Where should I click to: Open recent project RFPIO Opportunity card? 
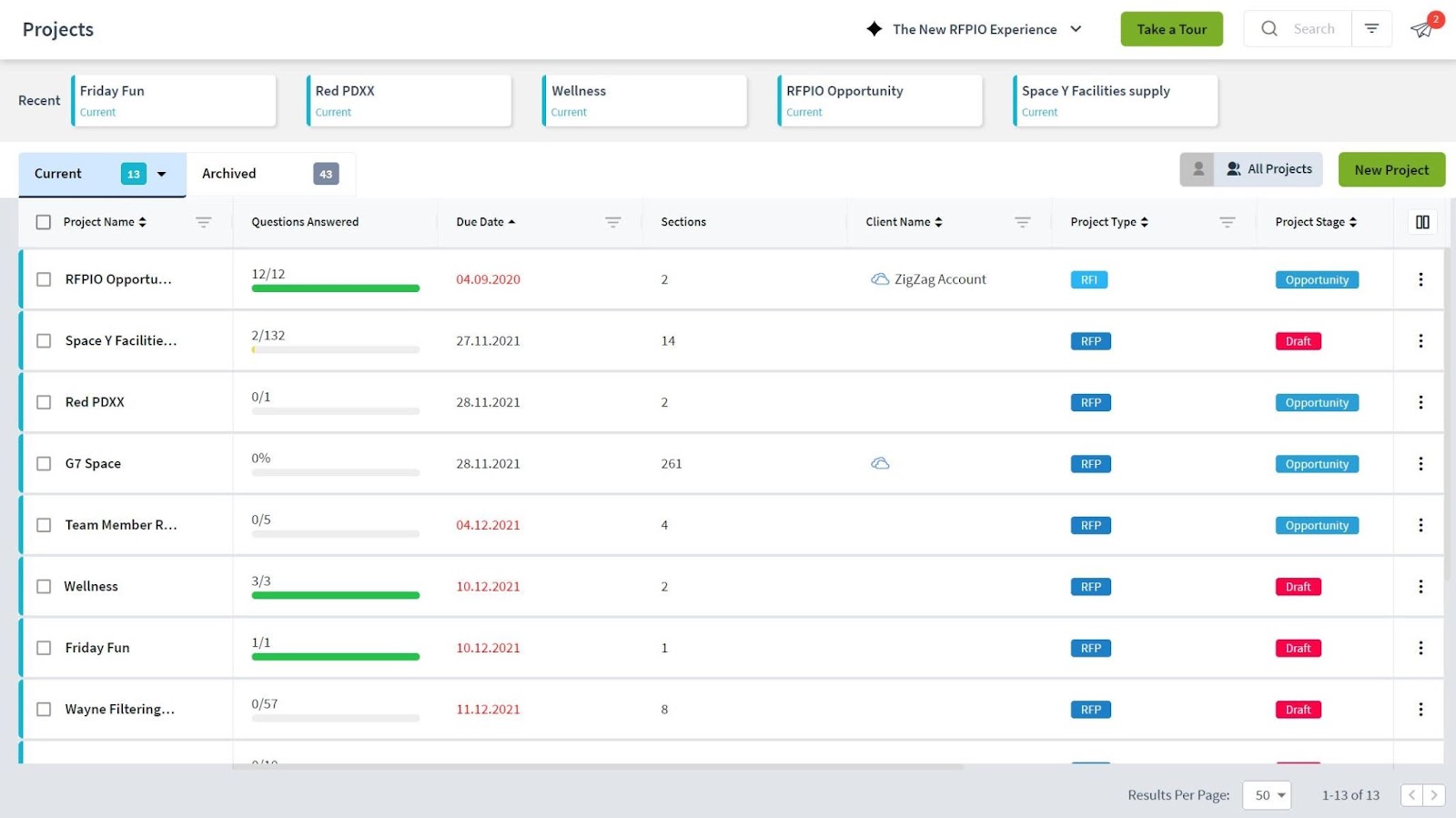tap(880, 100)
